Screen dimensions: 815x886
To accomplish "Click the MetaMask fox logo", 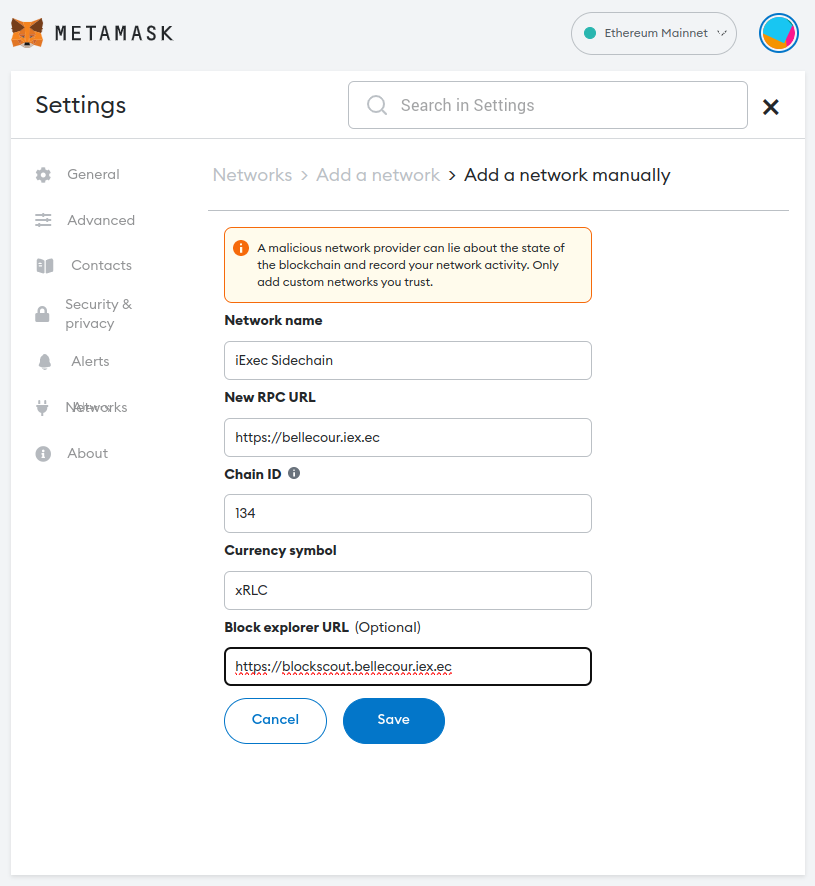I will (27, 33).
